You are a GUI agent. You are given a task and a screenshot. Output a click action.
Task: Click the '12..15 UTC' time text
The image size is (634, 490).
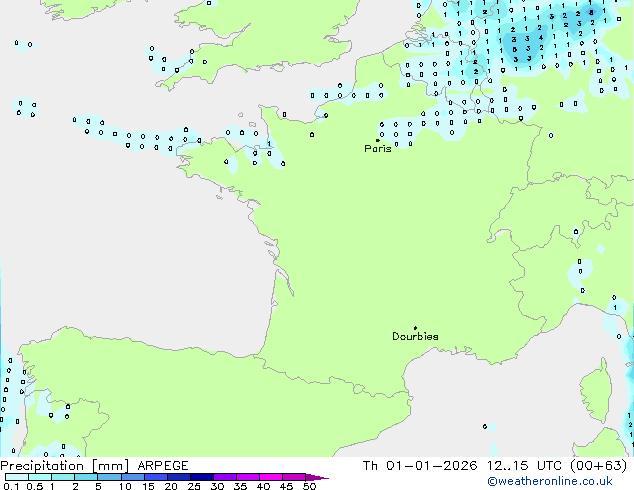[x=524, y=466]
